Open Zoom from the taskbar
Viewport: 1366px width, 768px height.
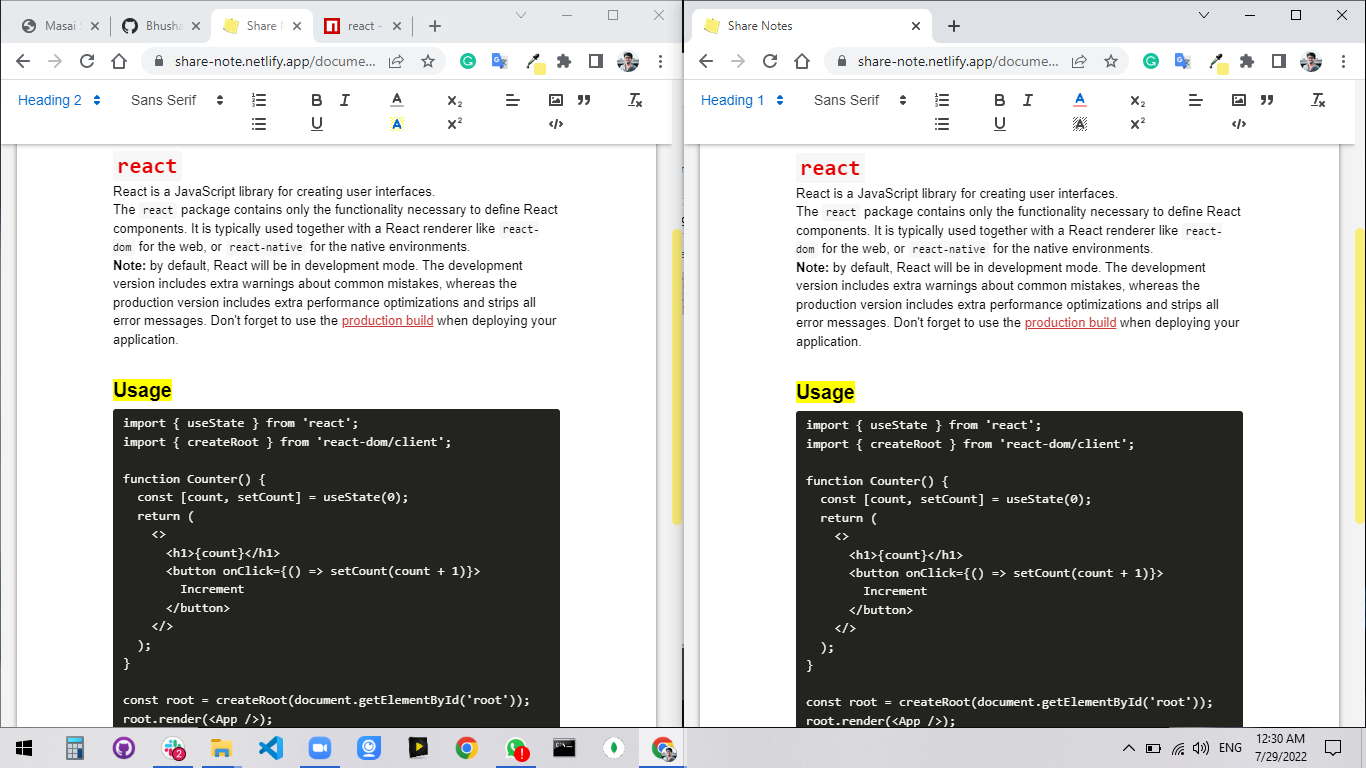[320, 748]
